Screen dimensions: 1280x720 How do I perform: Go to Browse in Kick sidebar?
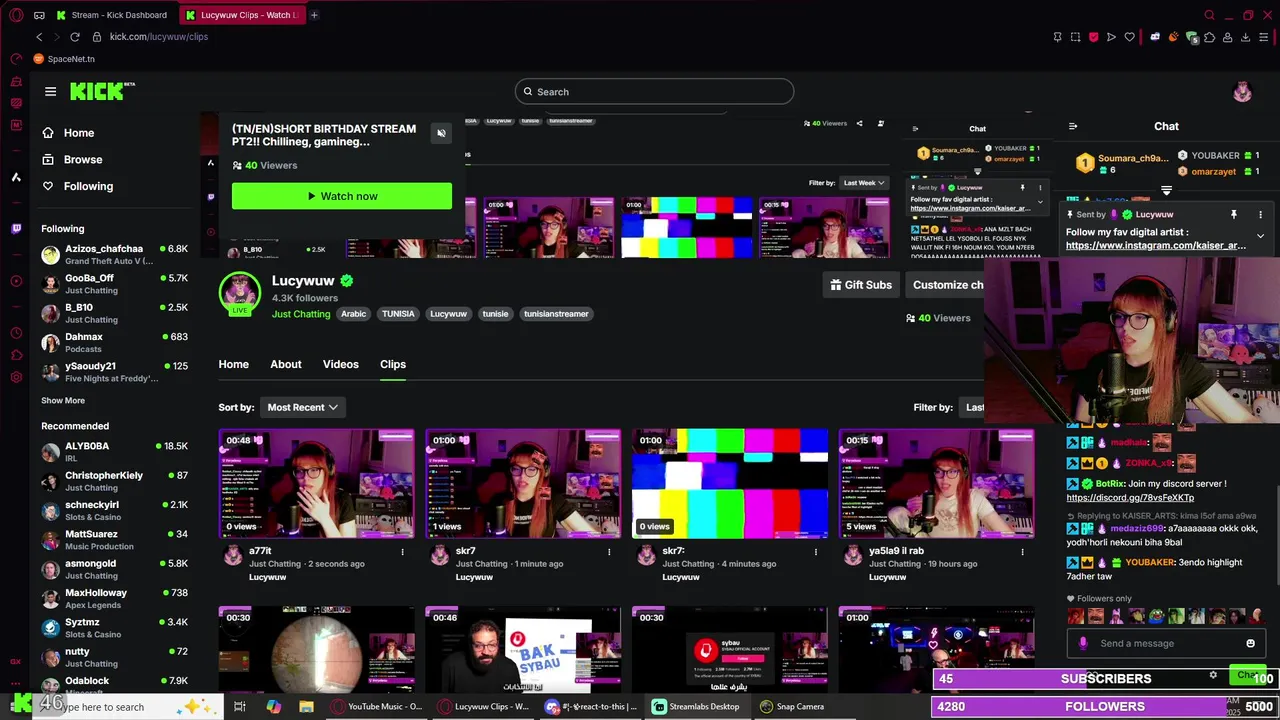(83, 159)
